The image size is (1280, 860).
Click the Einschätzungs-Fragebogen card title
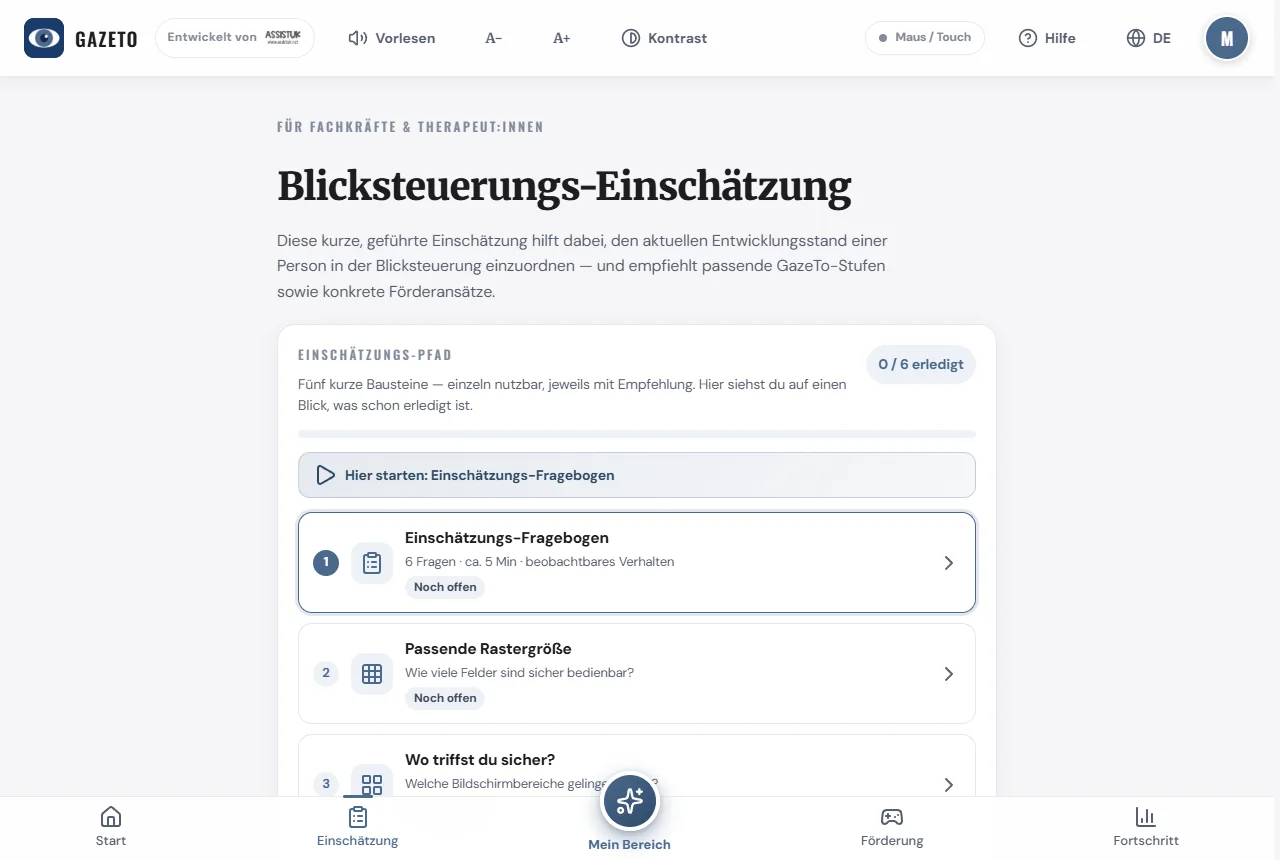point(507,538)
